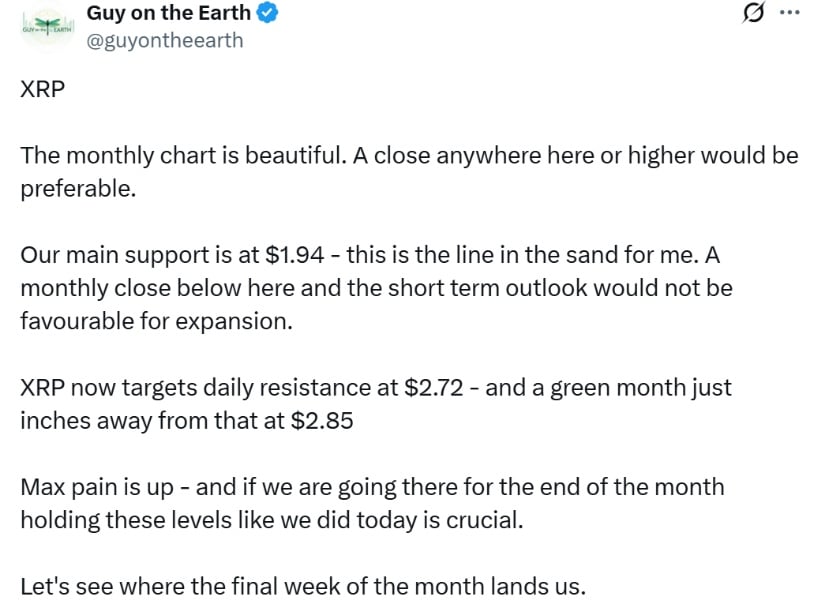825x604 pixels.
Task: Click the 'Guy on the Earth' display name
Action: [168, 13]
